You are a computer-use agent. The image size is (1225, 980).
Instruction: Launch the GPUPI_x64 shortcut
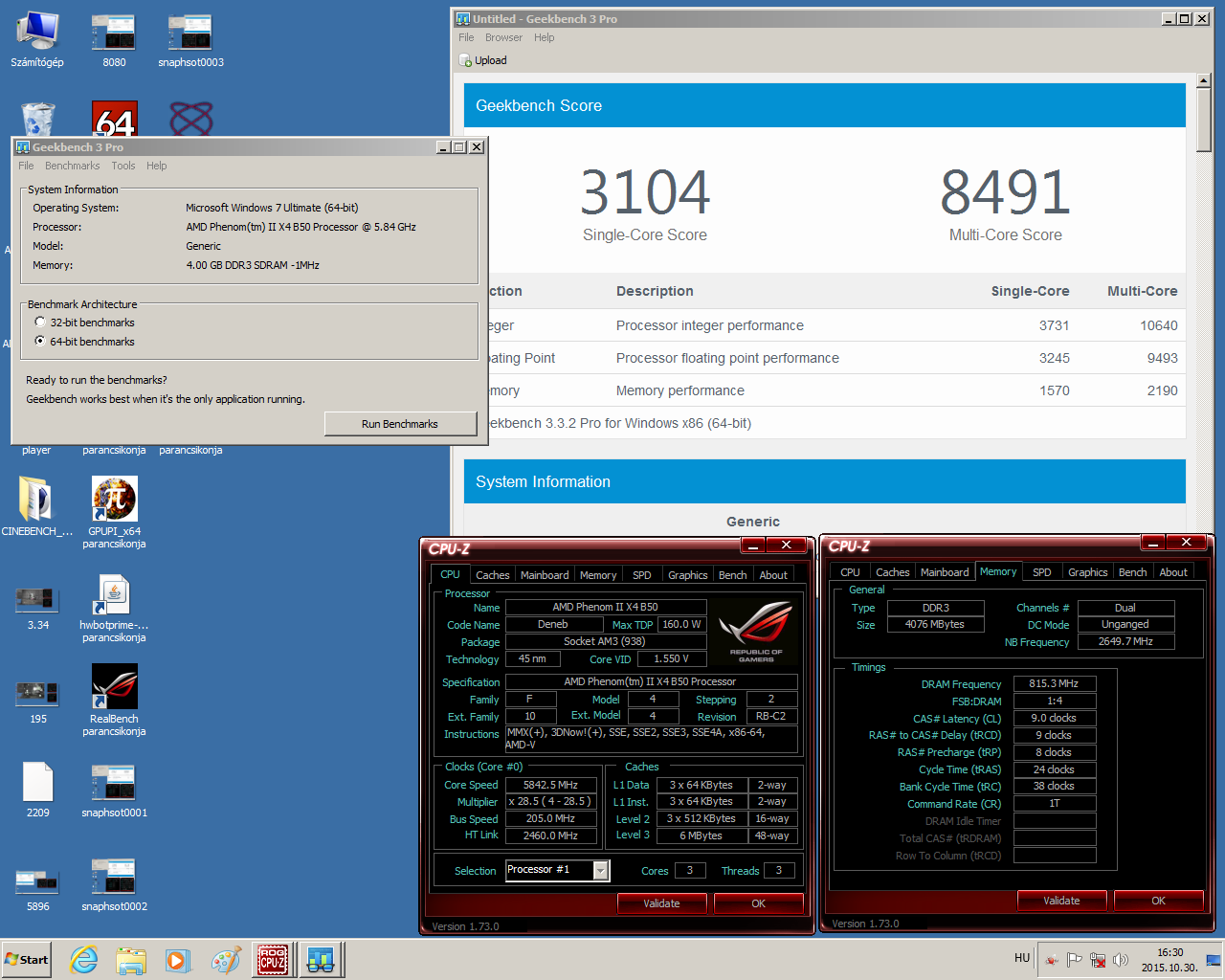(x=114, y=512)
